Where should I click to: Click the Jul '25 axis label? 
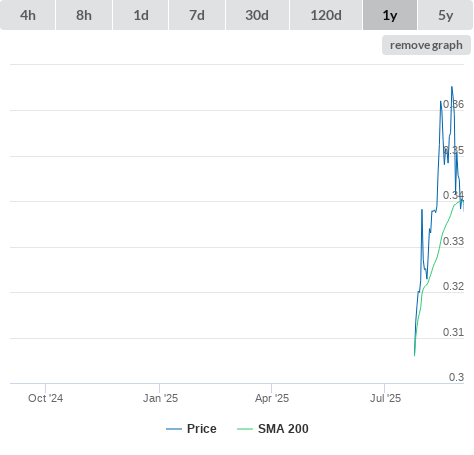385,398
